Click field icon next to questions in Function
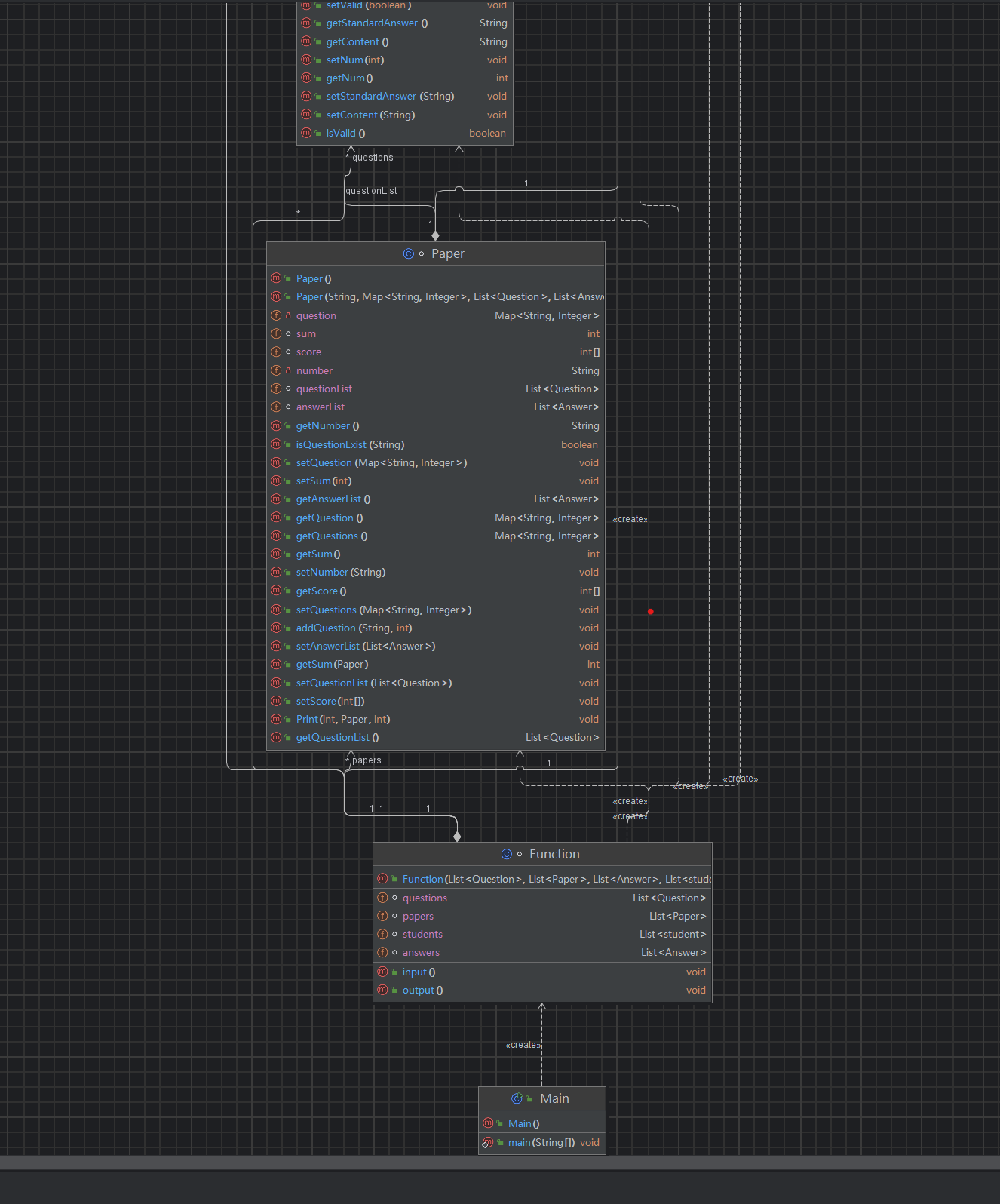Screen dimensions: 1000x1204 382,898
